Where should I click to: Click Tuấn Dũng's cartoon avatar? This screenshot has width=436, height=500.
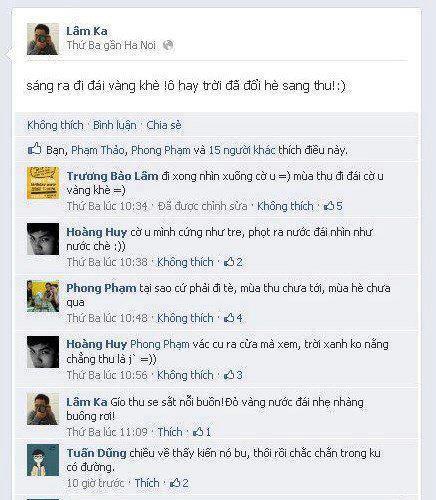[43, 460]
